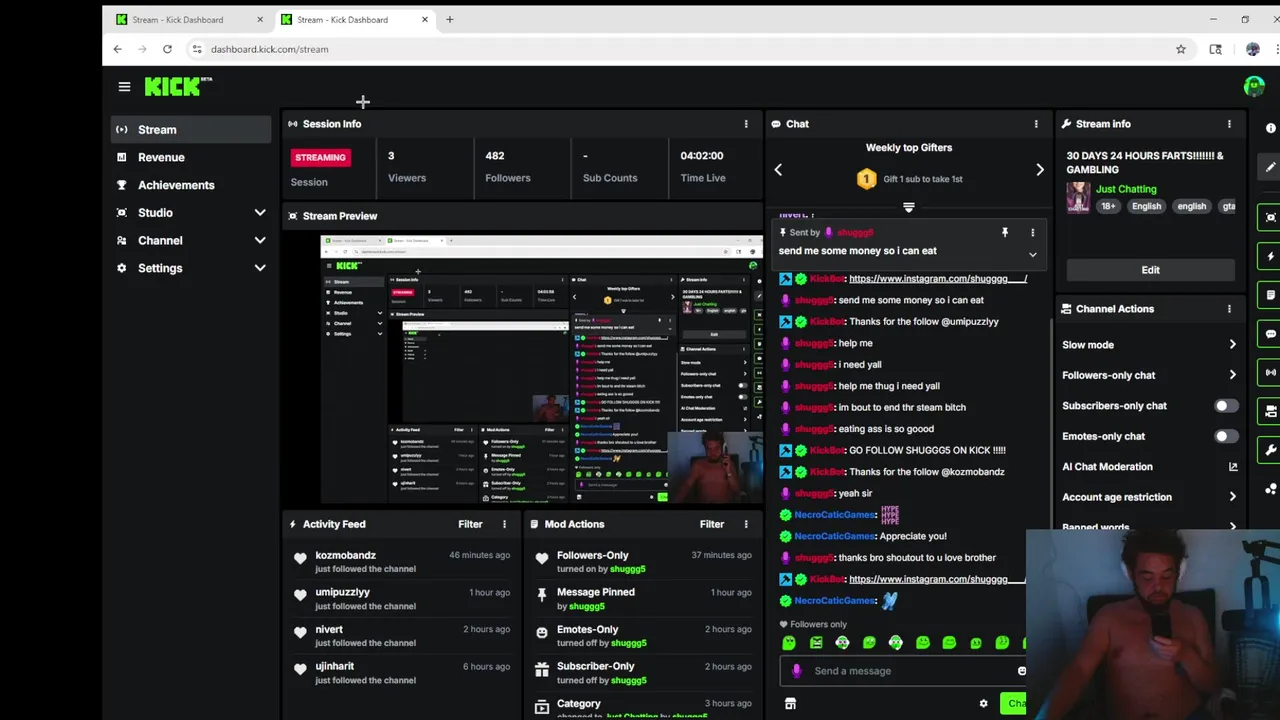Viewport: 1280px width, 720px height.
Task: Click the Edit stream info button
Action: pos(1150,270)
